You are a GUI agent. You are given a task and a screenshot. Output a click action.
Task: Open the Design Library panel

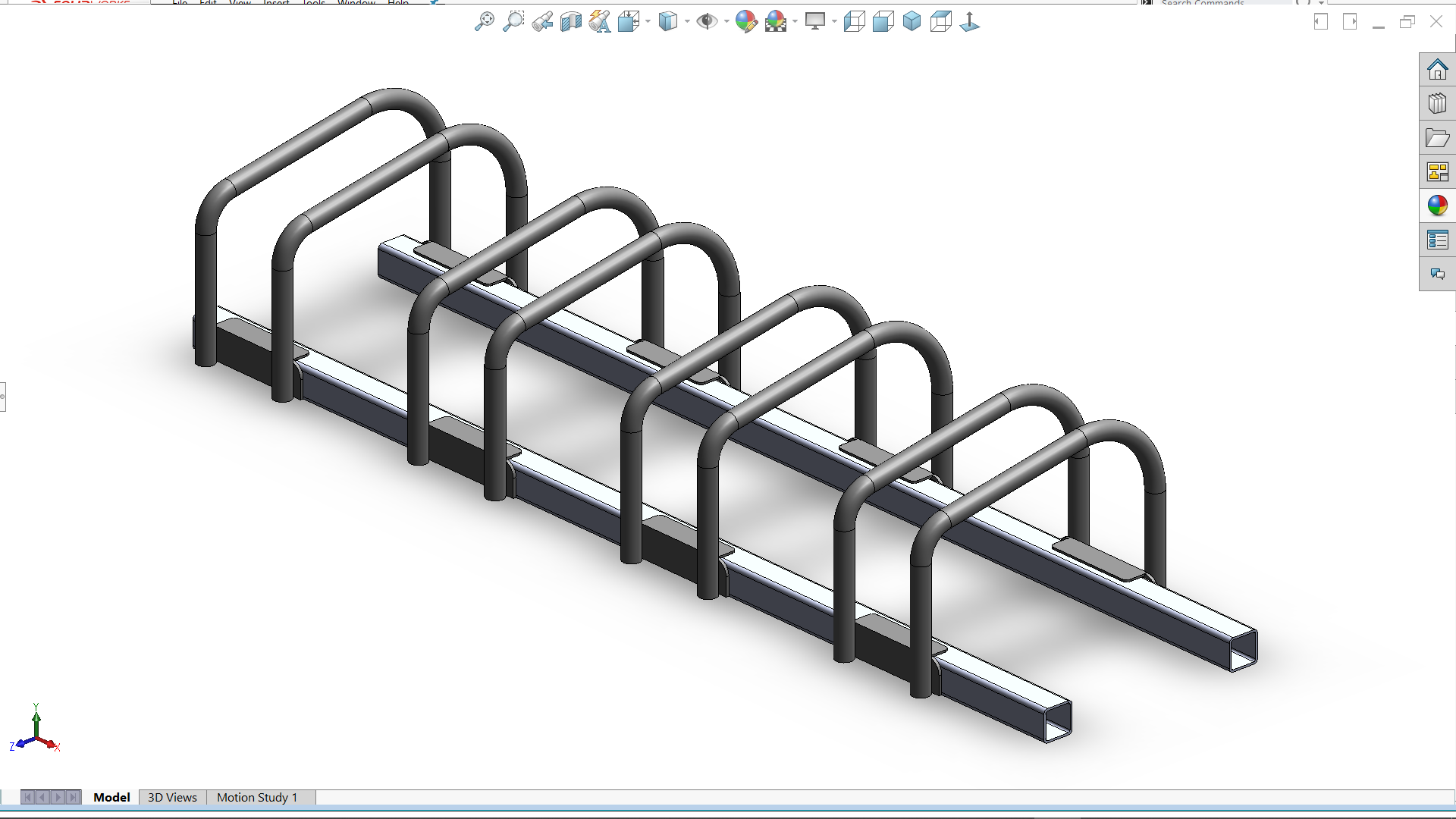point(1437,104)
